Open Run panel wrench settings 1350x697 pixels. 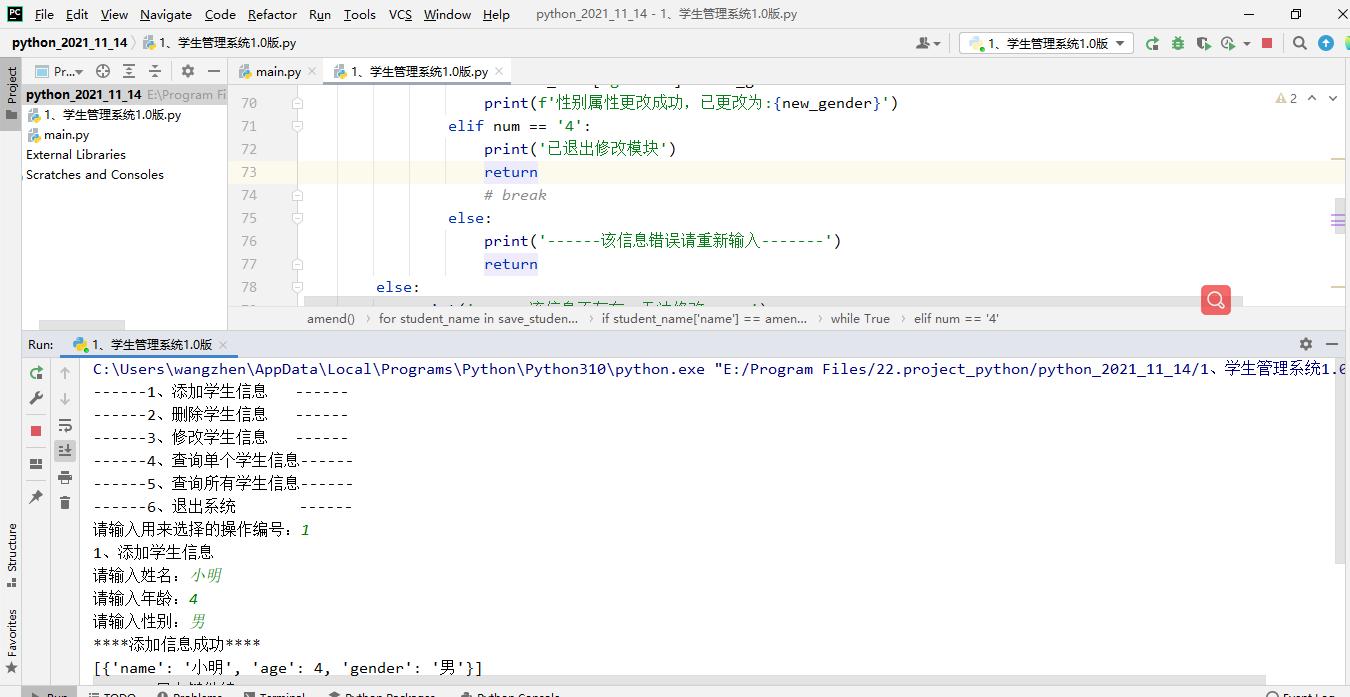(x=36, y=398)
